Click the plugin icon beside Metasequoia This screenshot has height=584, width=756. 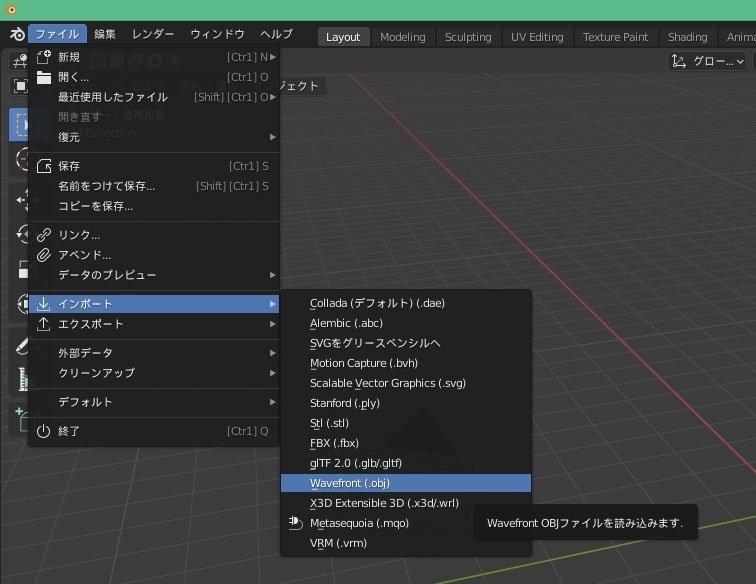295,523
